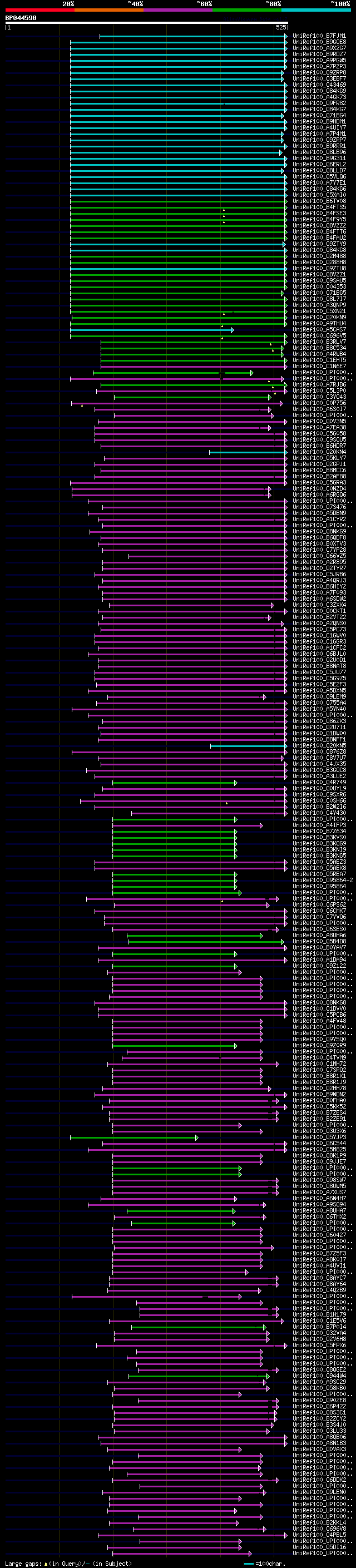356x1568 pixels.
Task: Click hit label UniRef100_A7PZP3
Action: pos(319,66)
